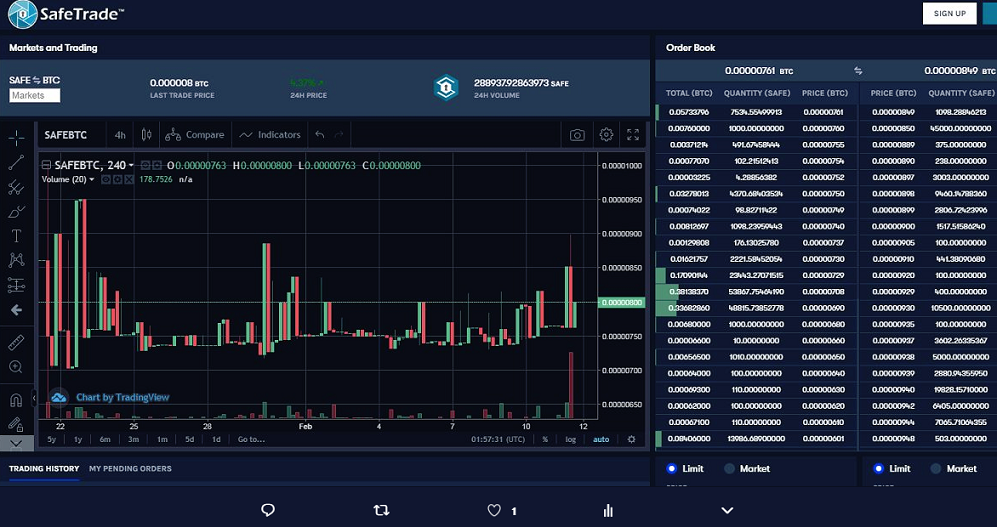Click the reply speech bubble icon
997x527 pixels.
click(x=268, y=510)
